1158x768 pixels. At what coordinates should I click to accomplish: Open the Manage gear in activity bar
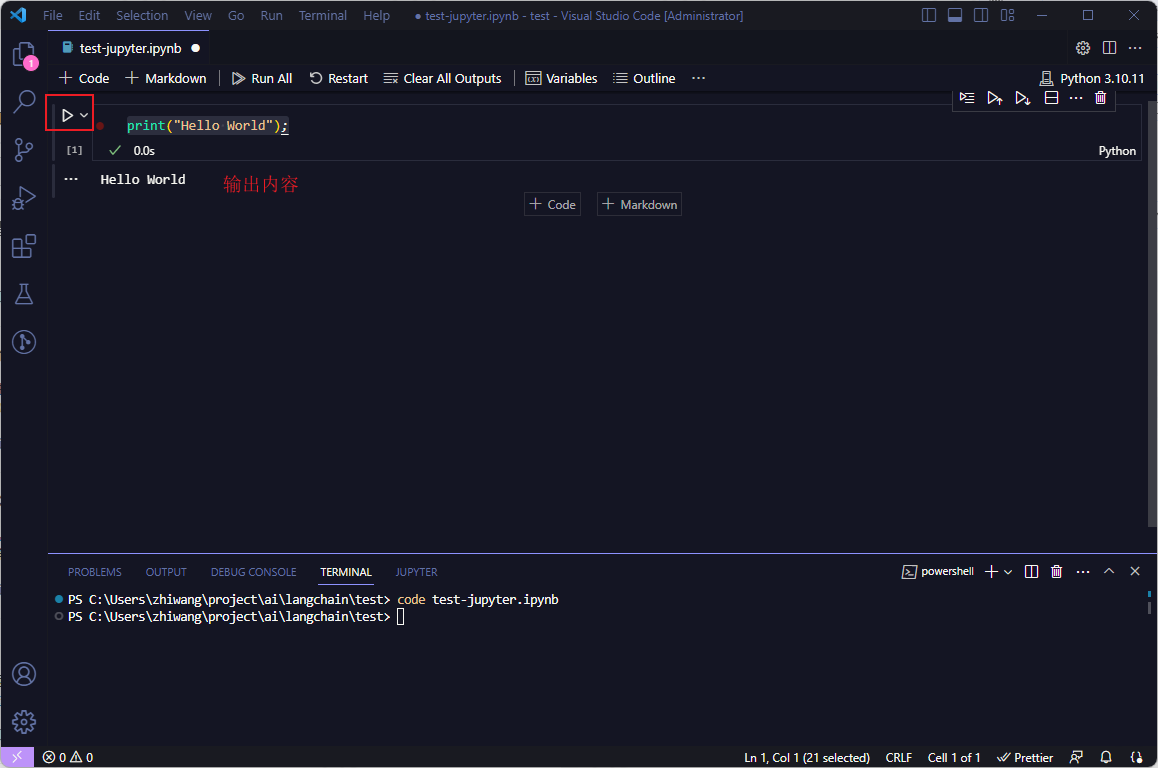pyautogui.click(x=24, y=721)
